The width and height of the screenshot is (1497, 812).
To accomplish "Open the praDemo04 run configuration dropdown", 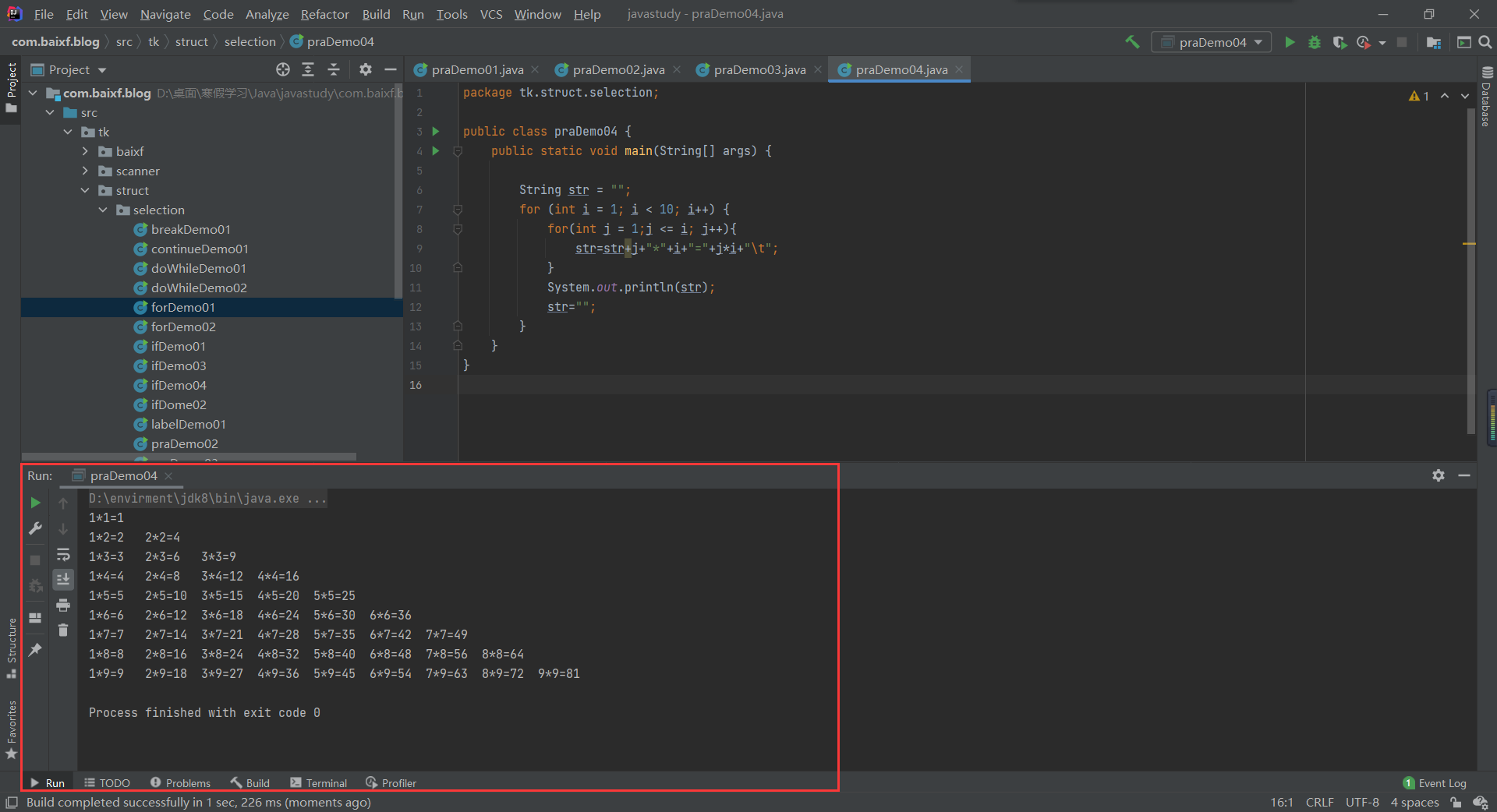I will 1211,42.
